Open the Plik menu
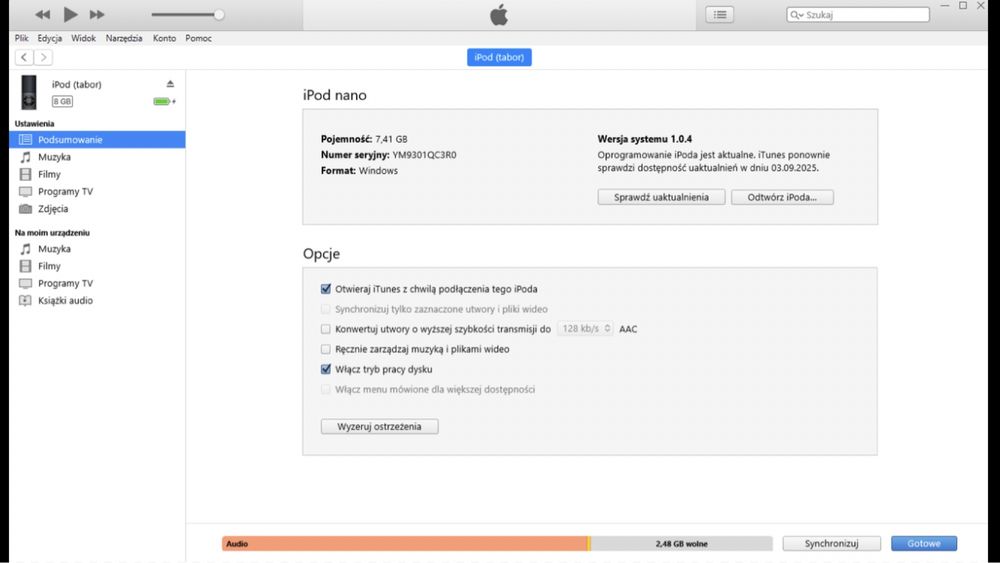Screen dimensions: 1000x563 (22, 38)
